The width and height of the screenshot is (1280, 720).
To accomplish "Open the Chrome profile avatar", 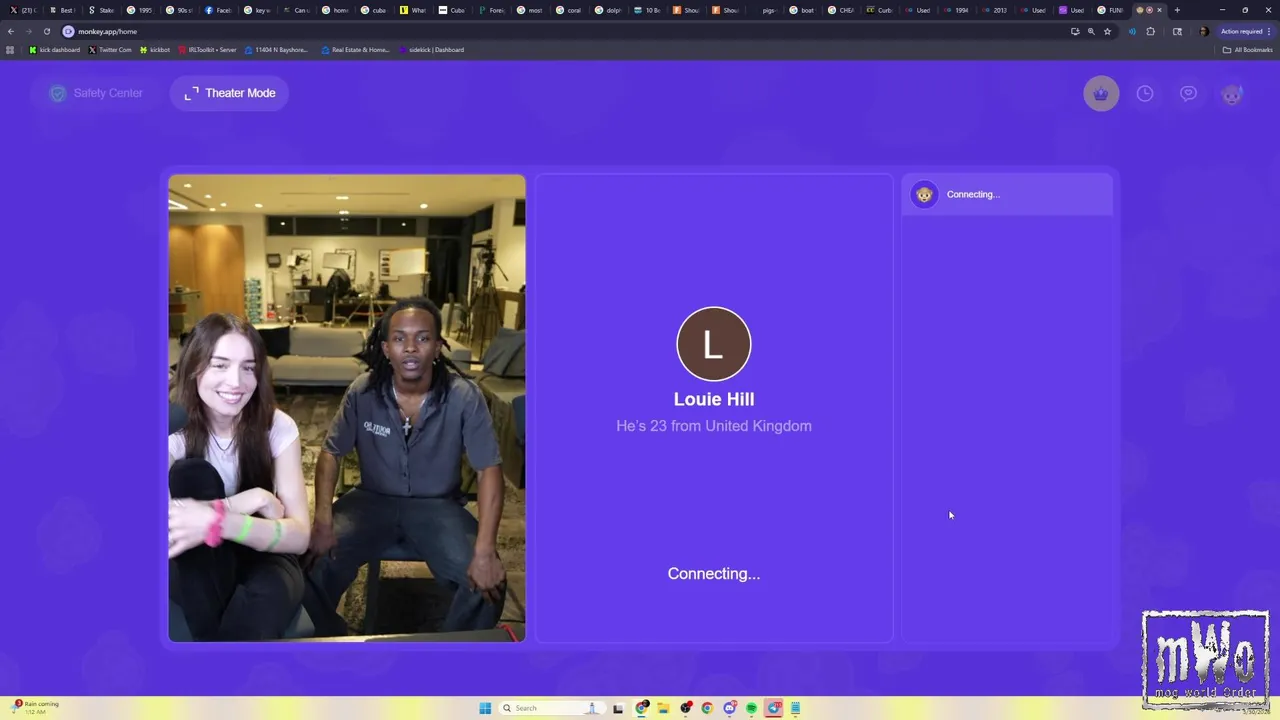I will click(1203, 31).
